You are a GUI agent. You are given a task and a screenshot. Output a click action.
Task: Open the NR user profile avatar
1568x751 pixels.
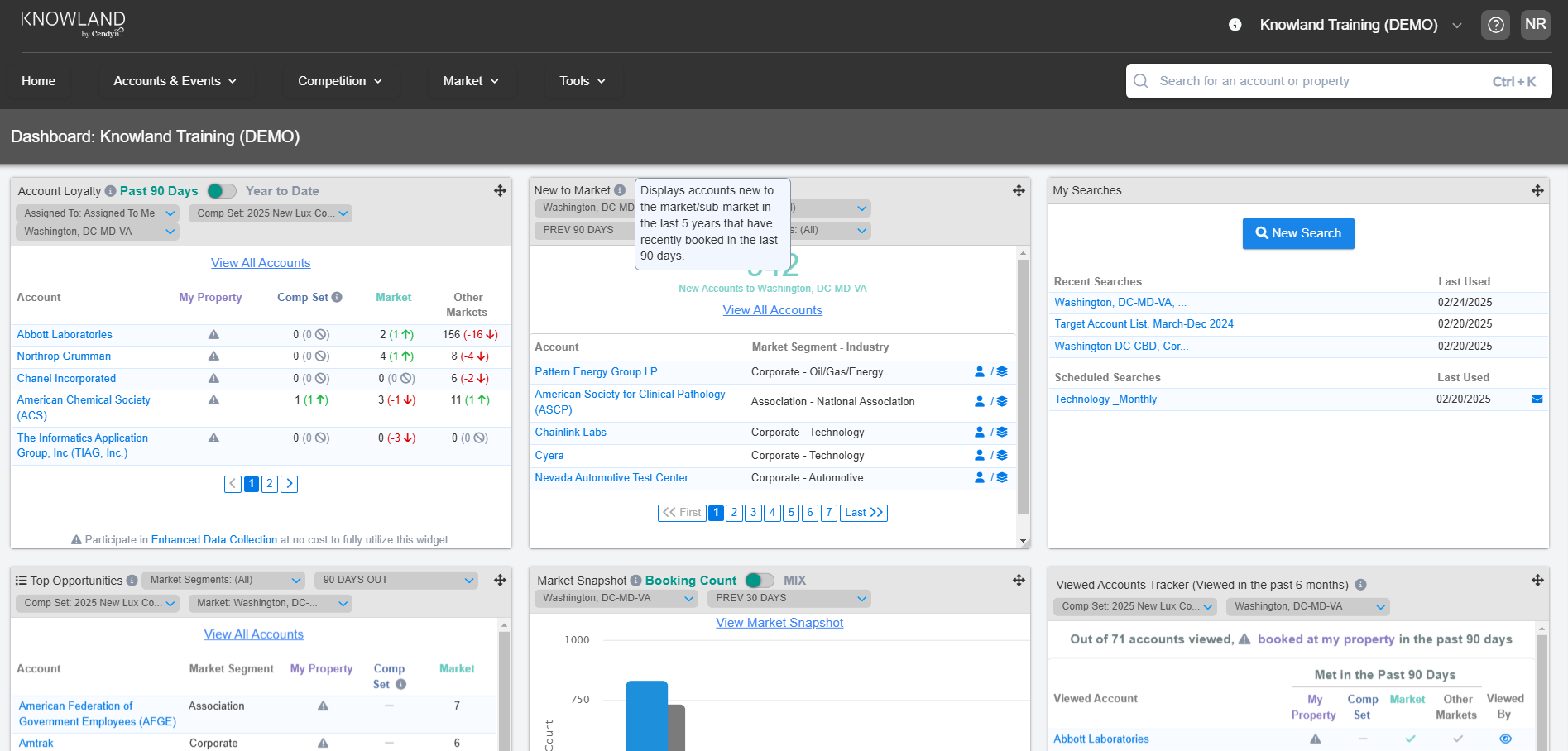[1536, 25]
